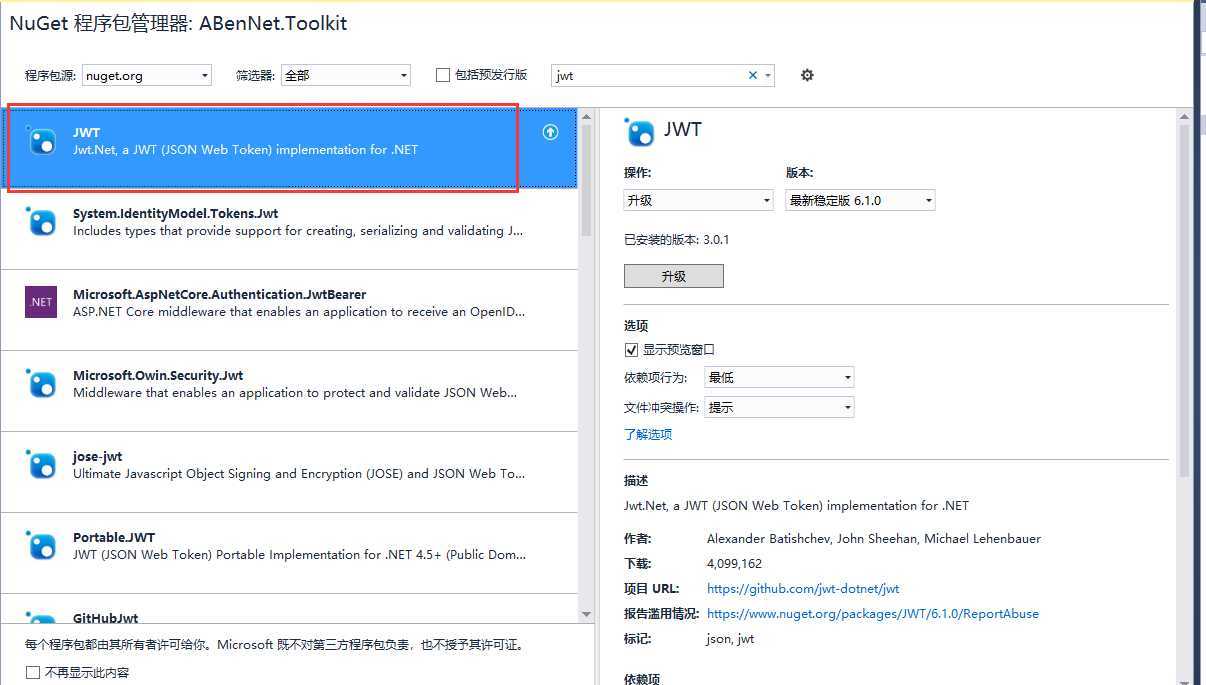Select Microsoft.AspNetCore.Authentication.JwtBearer package
Image resolution: width=1206 pixels, height=685 pixels.
(289, 310)
